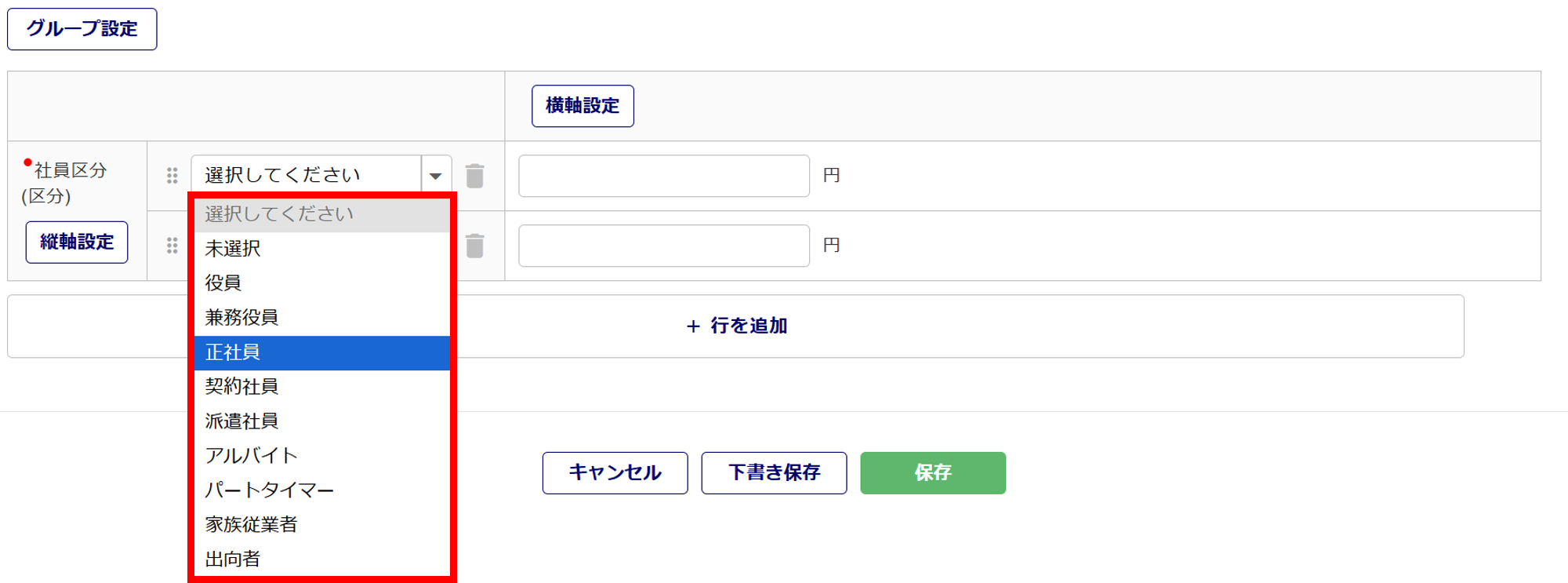
Task: Open グループ設定 button
Action: pos(82,29)
